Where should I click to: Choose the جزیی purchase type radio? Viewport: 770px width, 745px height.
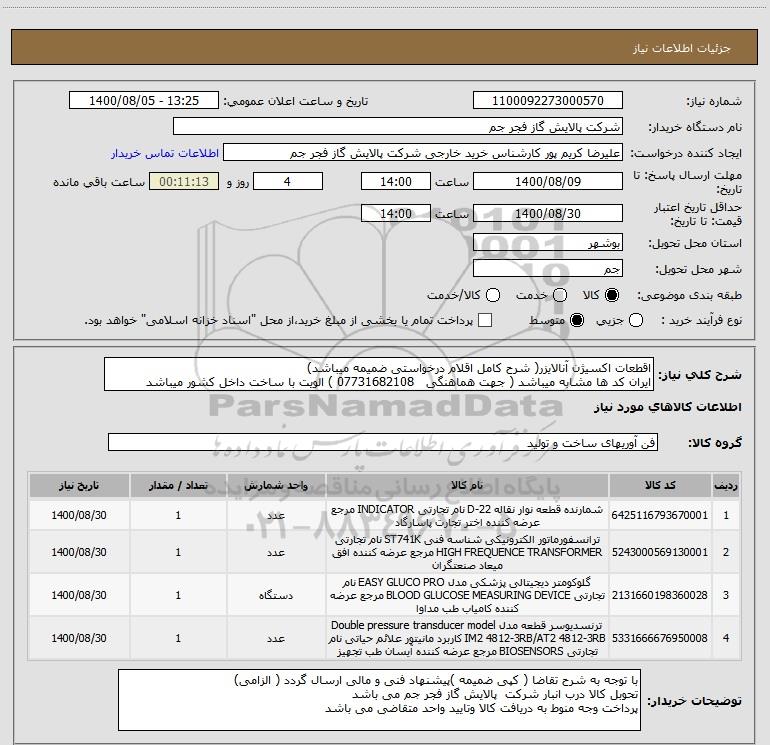click(636, 321)
